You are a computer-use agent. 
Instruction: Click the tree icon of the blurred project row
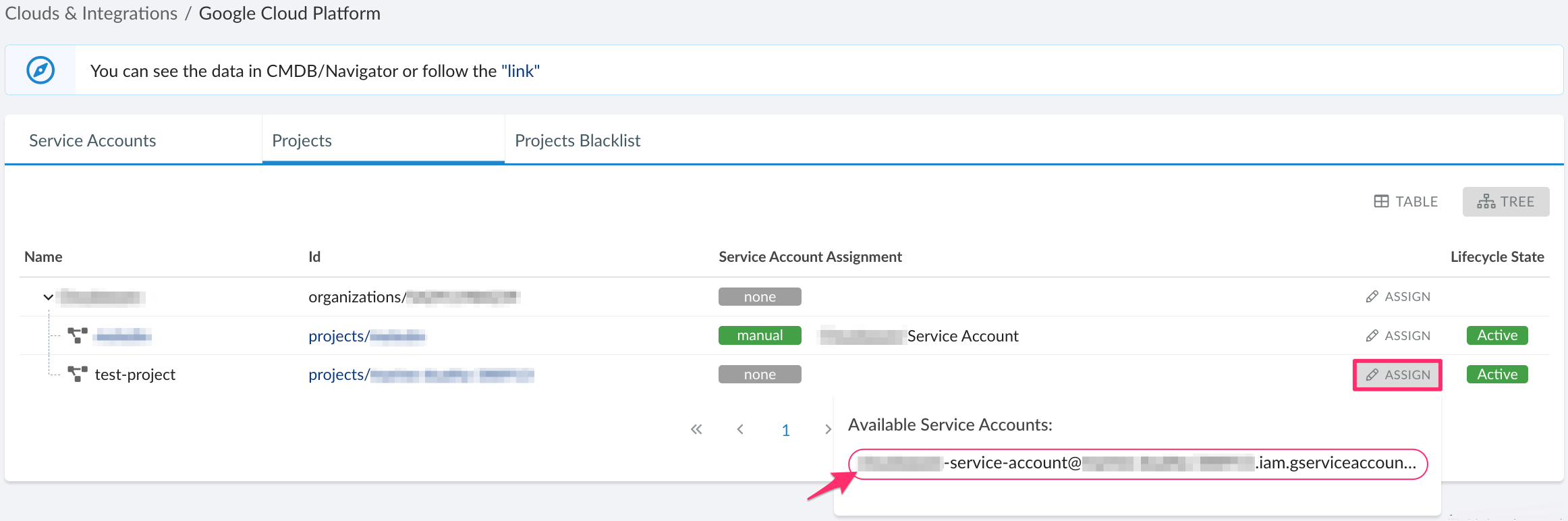[x=78, y=335]
